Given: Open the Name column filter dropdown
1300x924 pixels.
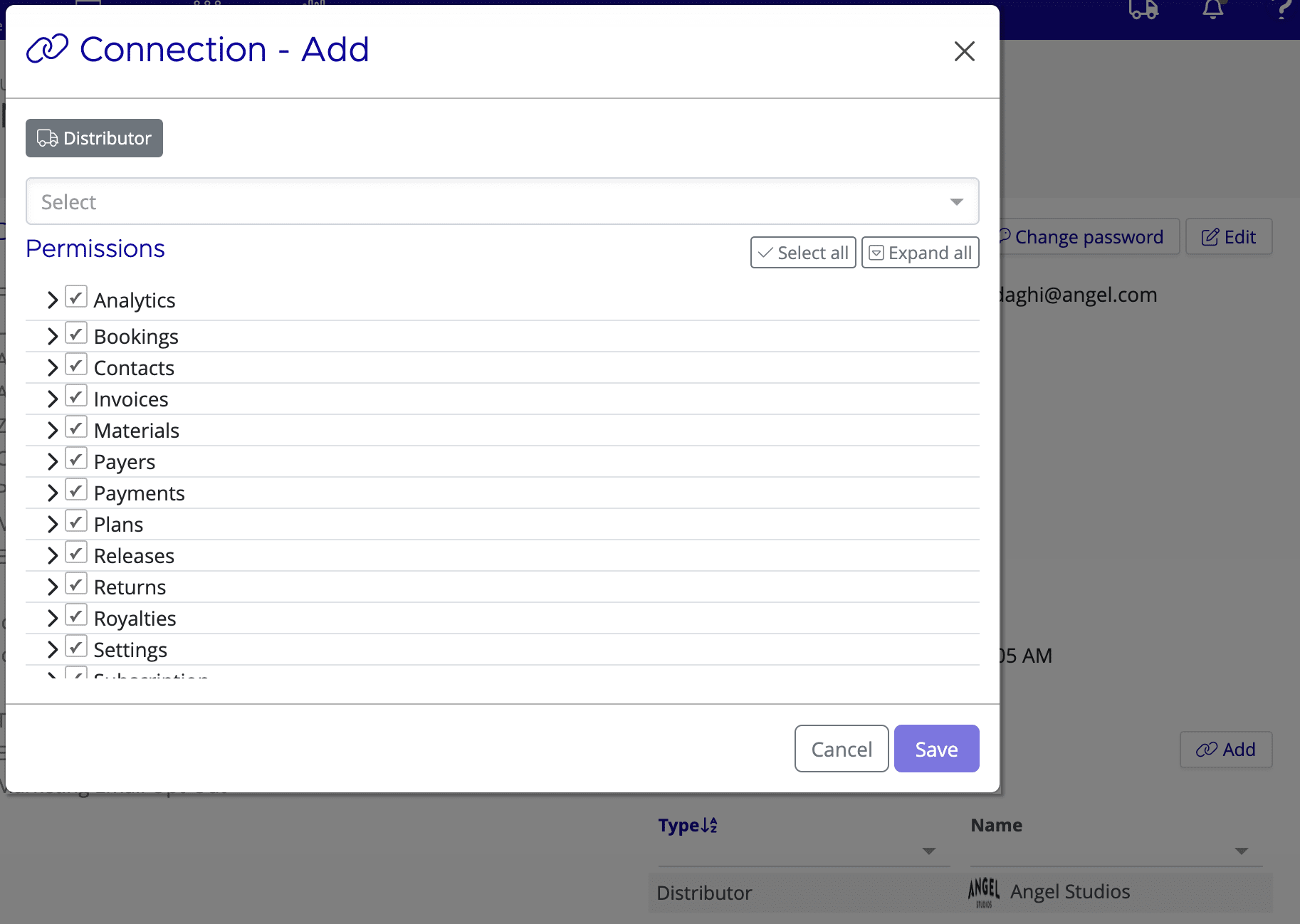Looking at the screenshot, I should (x=1241, y=850).
